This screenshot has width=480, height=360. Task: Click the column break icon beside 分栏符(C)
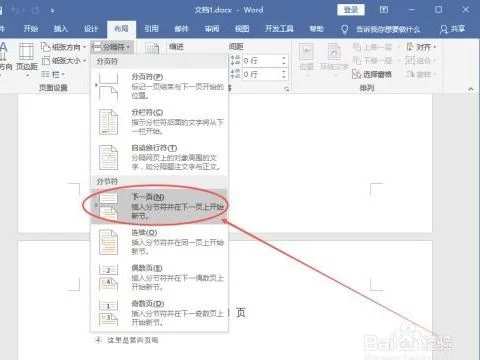click(x=109, y=122)
